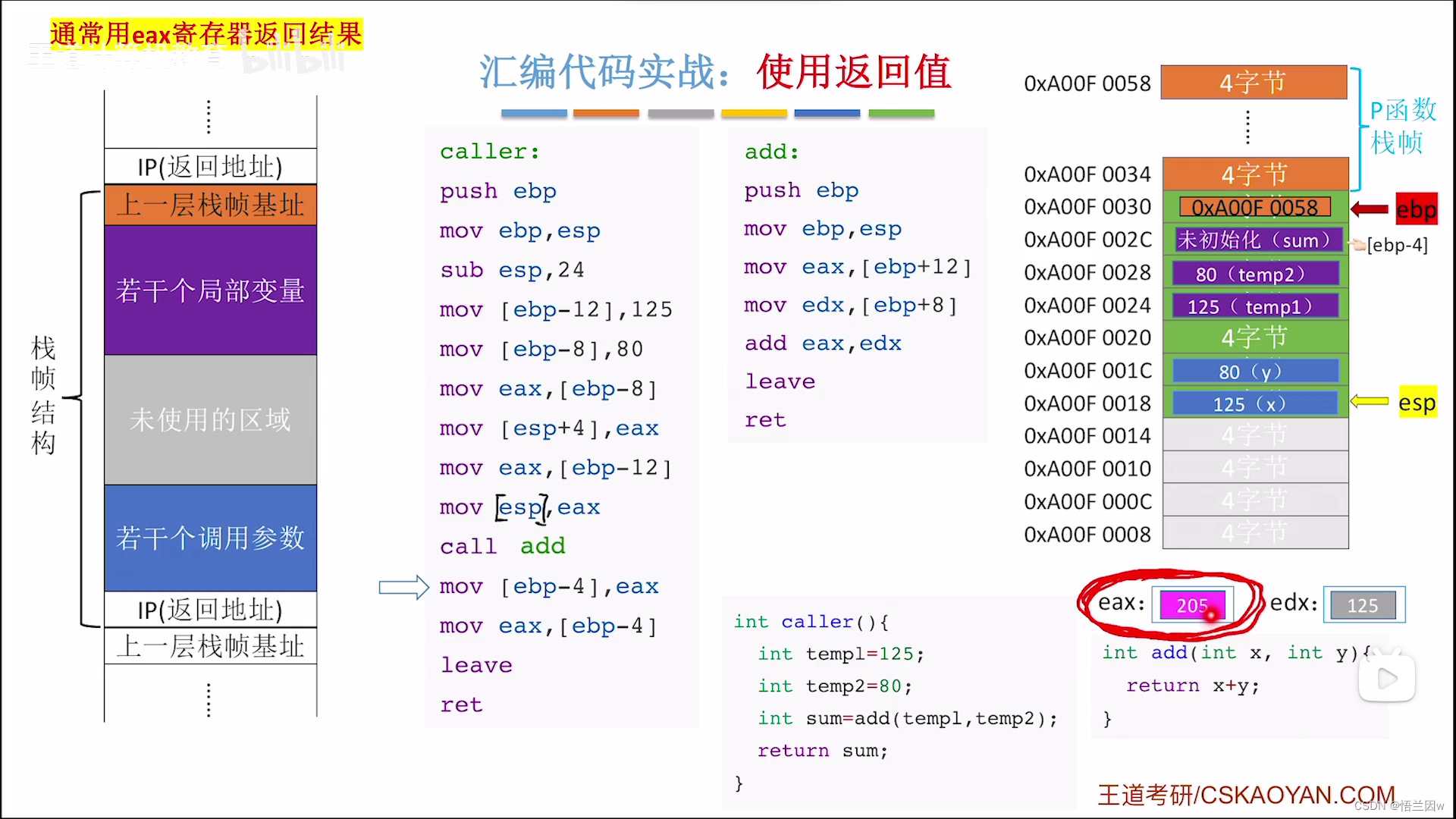1456x819 pixels.
Task: Click the 80 (temp2) stack cell
Action: tap(1254, 274)
